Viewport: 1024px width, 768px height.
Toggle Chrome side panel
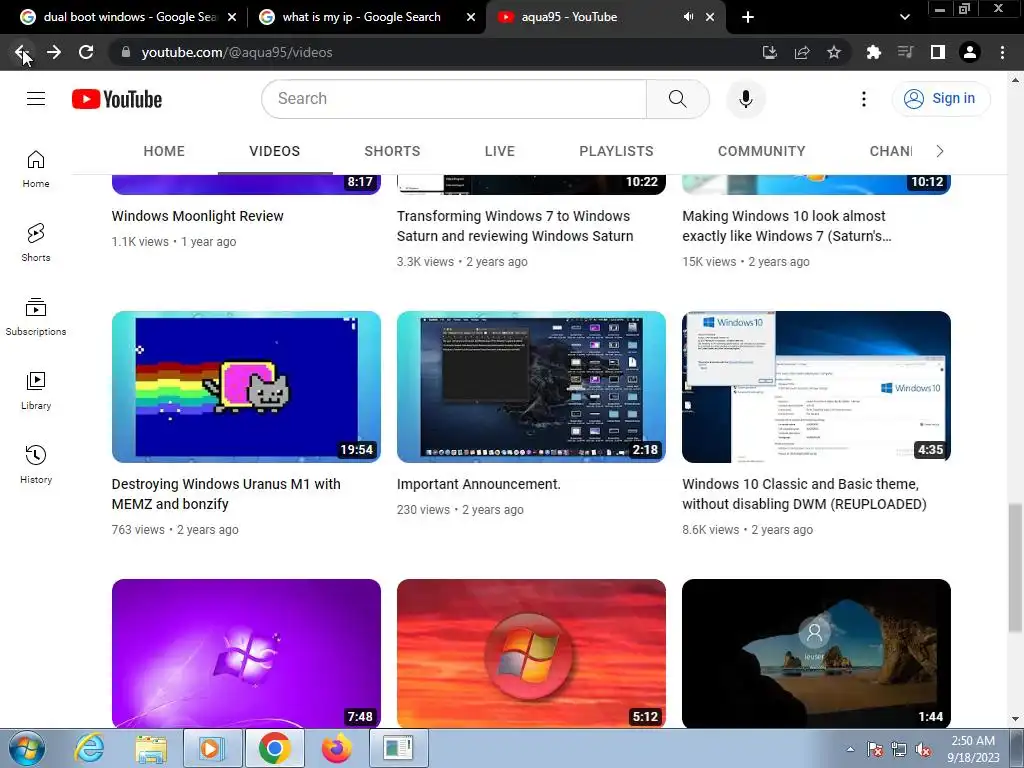click(937, 52)
